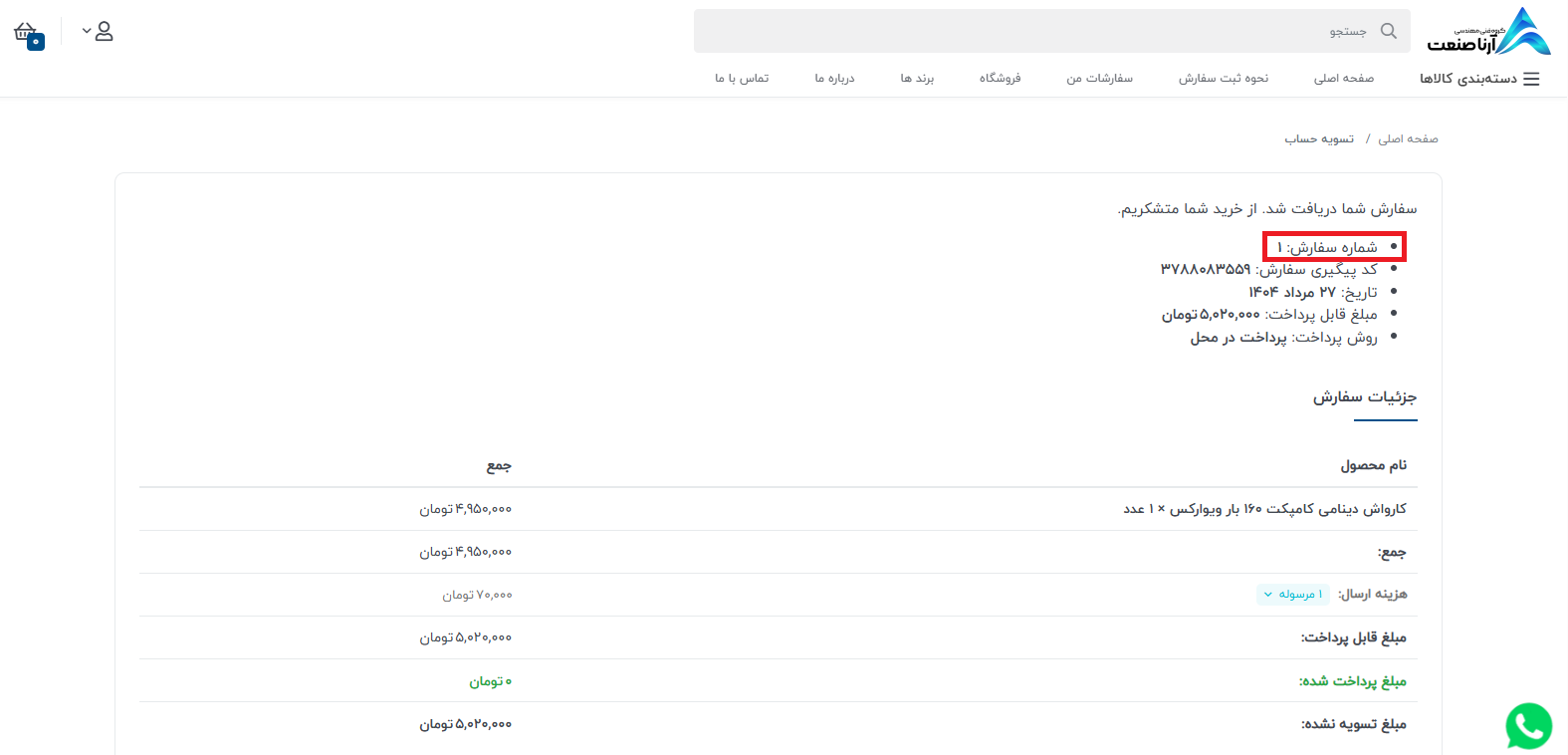The image size is (1568, 755).
Task: Expand the ۱ مرسوله shipment dropdown
Action: tap(1293, 595)
